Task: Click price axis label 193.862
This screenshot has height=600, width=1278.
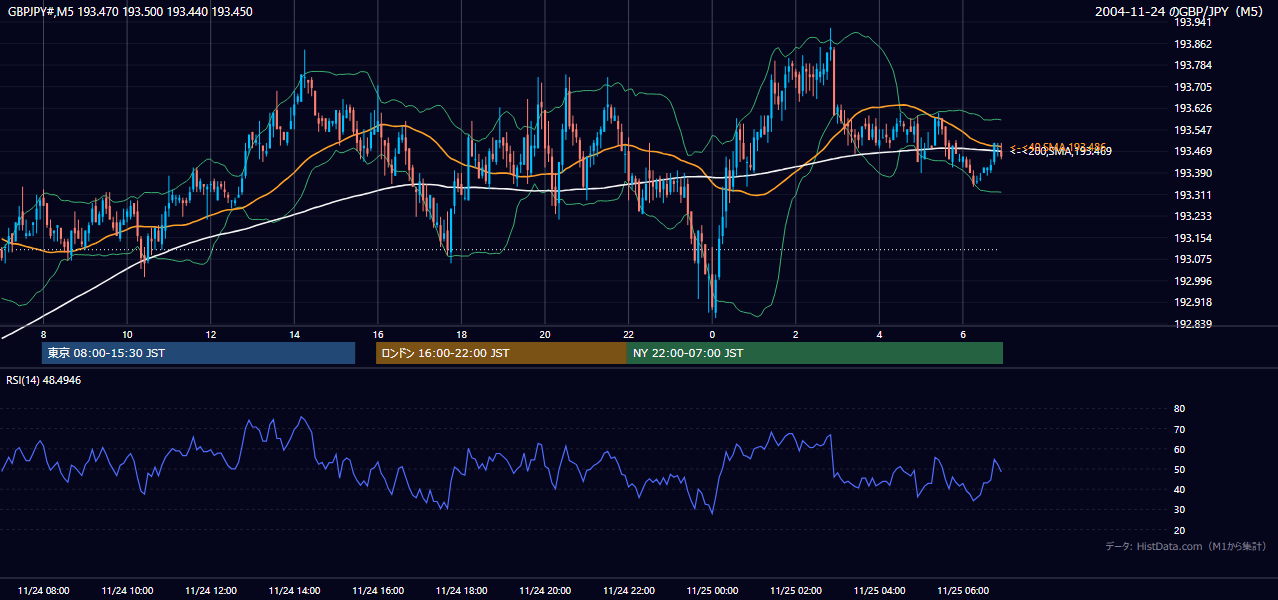Action: (x=1193, y=44)
